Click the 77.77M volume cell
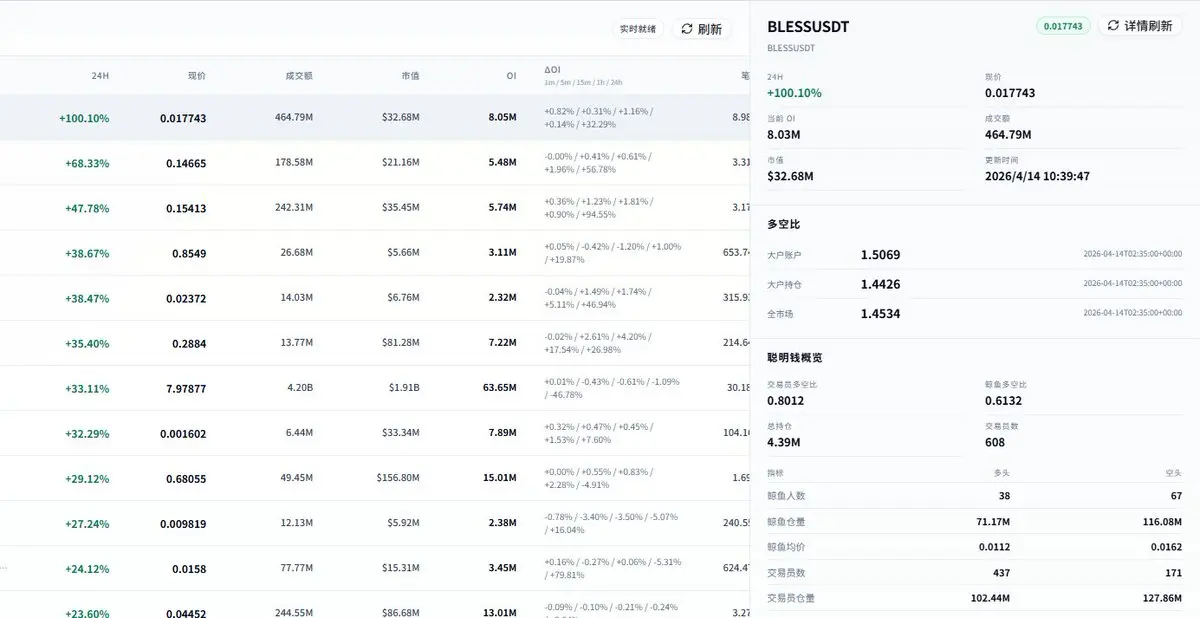Viewport: 1200px width, 618px height. pyautogui.click(x=297, y=569)
